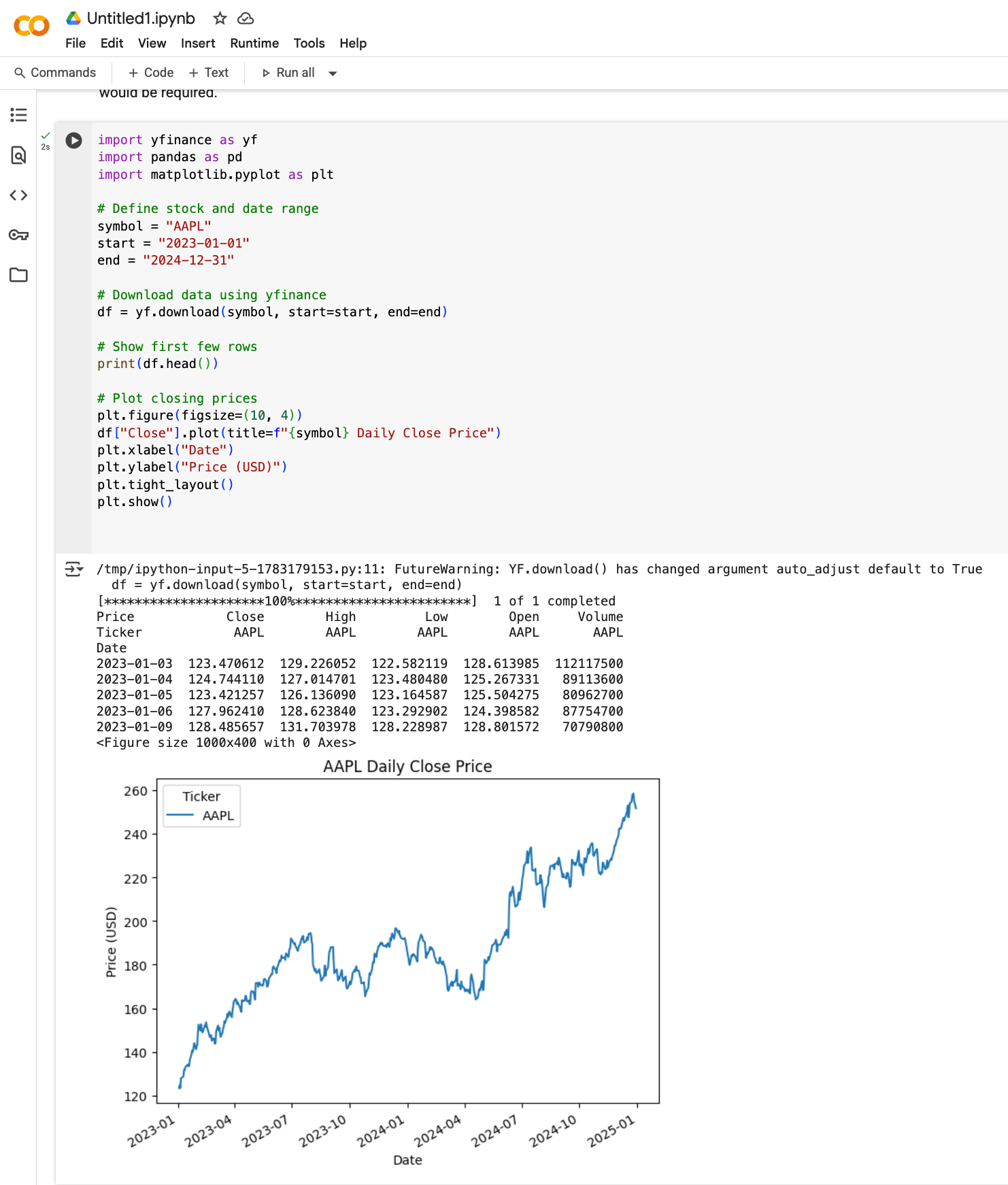This screenshot has height=1185, width=1008.
Task: Click the FutureWarning message in output
Action: pyautogui.click(x=539, y=569)
